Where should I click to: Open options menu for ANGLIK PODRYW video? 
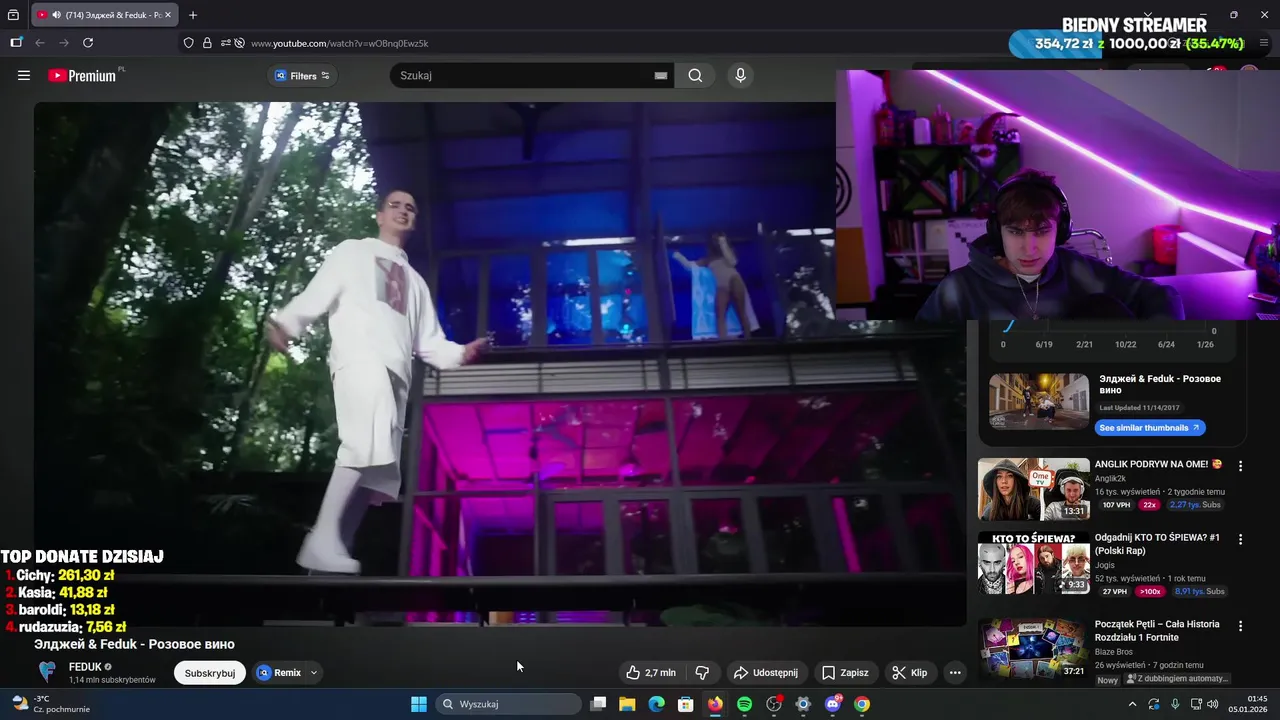point(1240,466)
